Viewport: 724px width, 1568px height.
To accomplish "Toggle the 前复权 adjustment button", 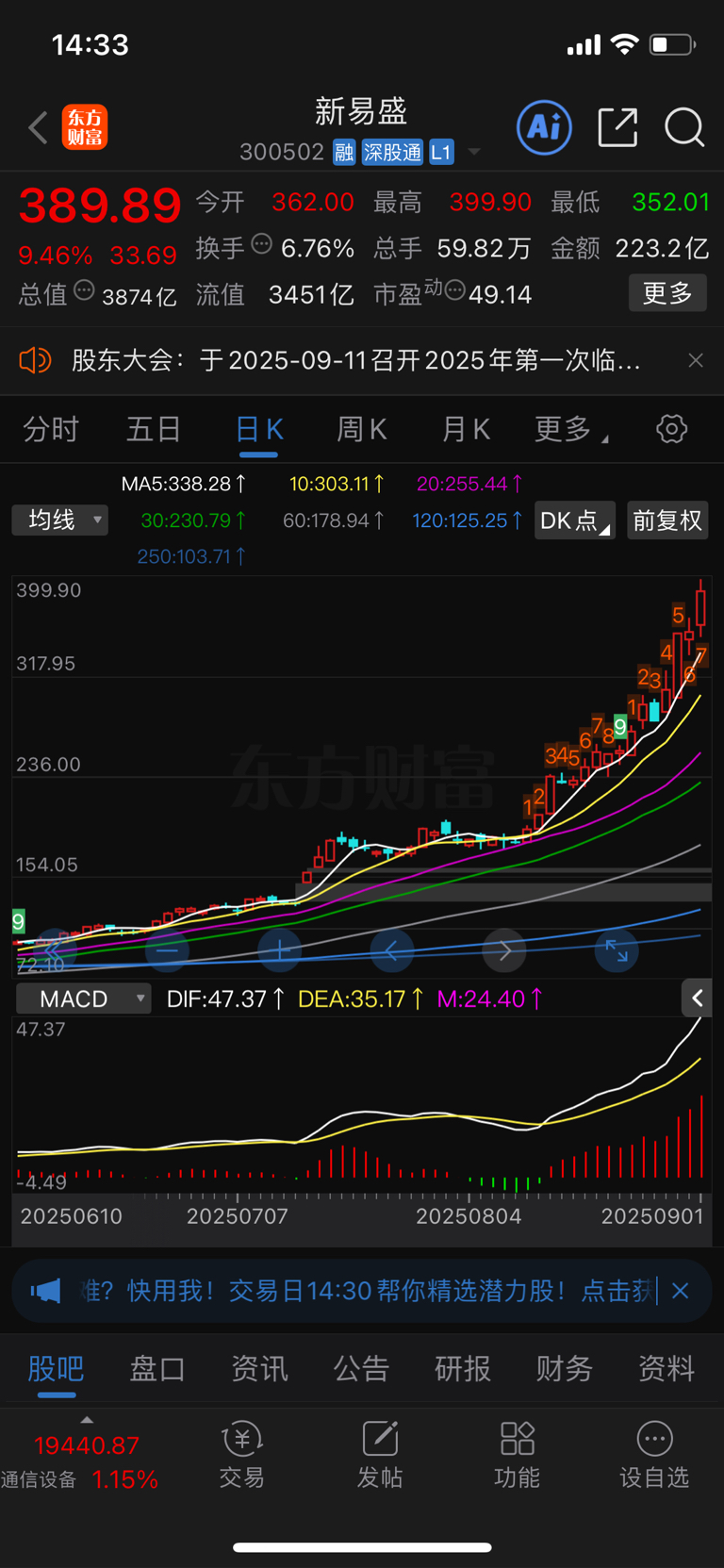I will click(667, 520).
